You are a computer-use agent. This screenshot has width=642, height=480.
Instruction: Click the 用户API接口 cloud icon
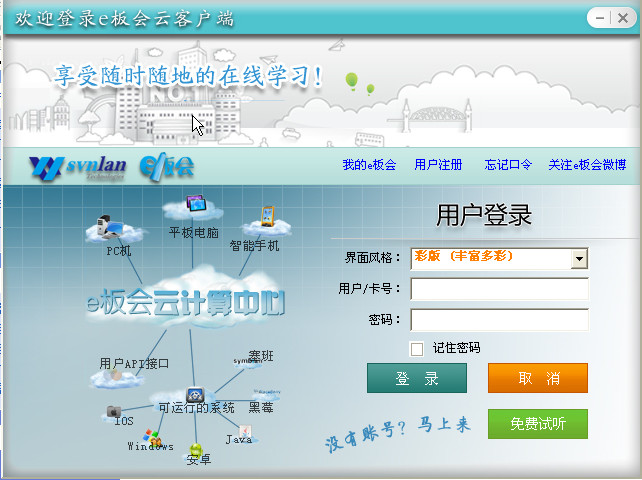point(116,378)
